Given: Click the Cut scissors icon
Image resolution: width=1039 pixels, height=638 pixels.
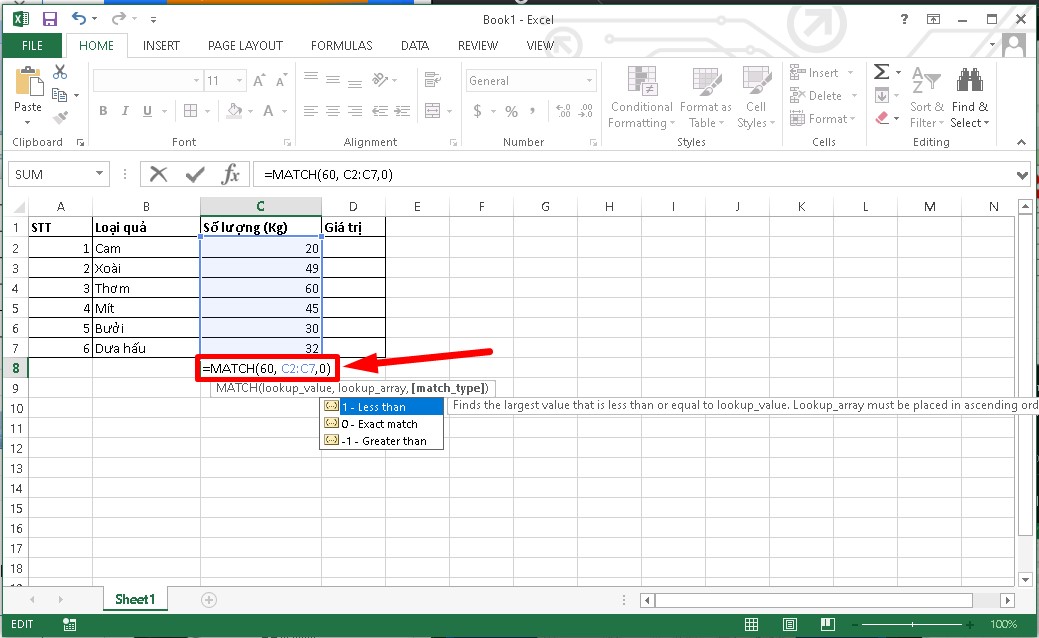Looking at the screenshot, I should pos(60,71).
